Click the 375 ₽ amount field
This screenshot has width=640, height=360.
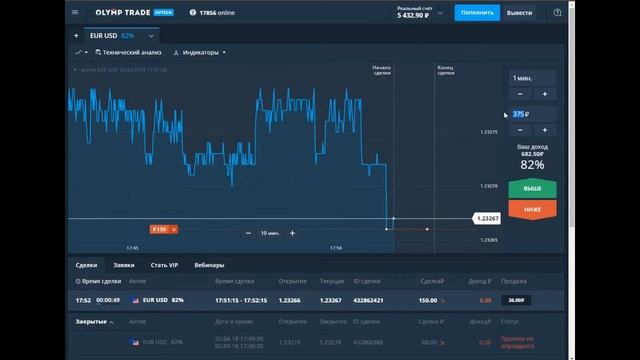pyautogui.click(x=532, y=114)
